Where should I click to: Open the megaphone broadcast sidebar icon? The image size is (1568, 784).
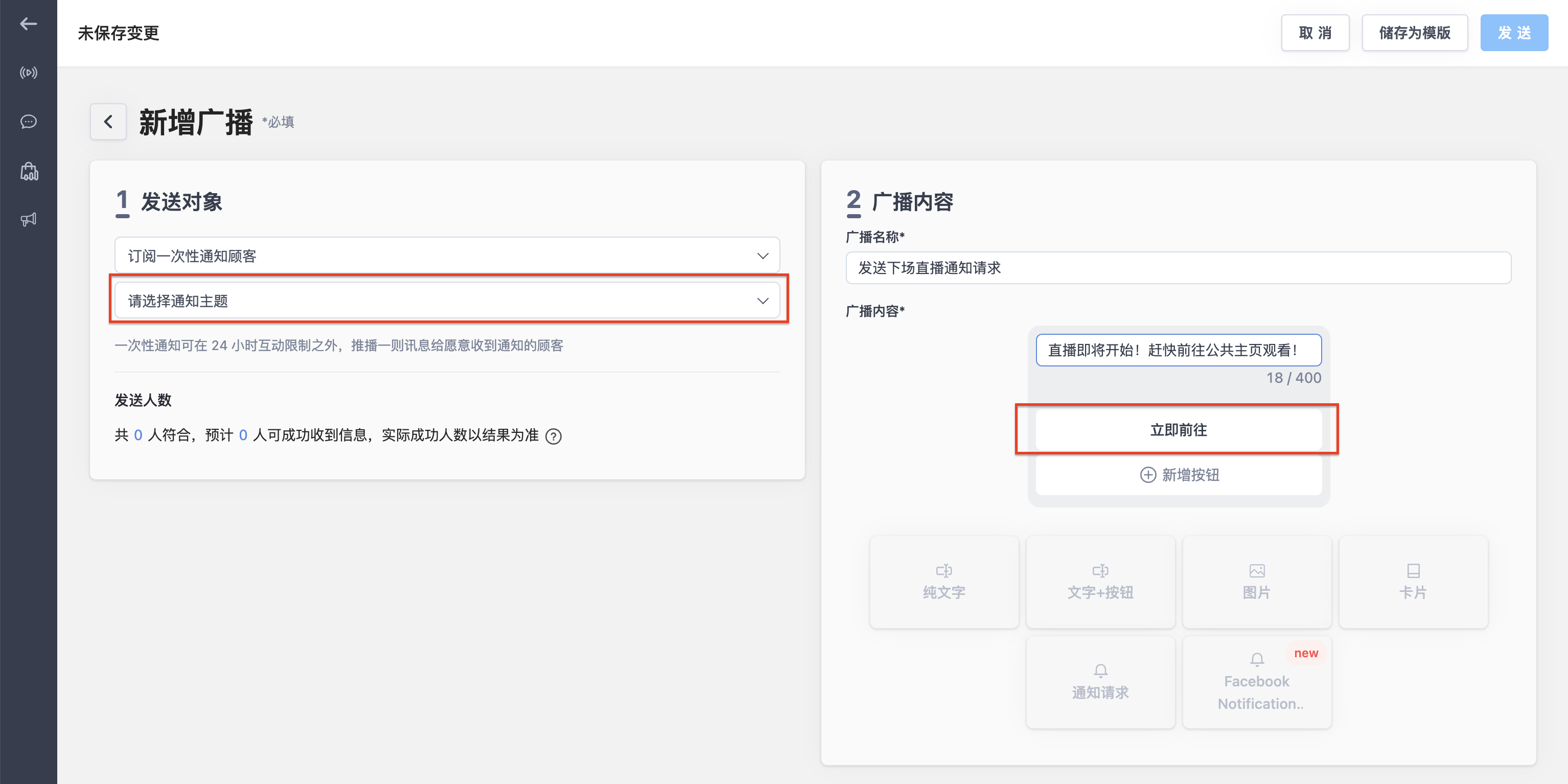(x=28, y=219)
